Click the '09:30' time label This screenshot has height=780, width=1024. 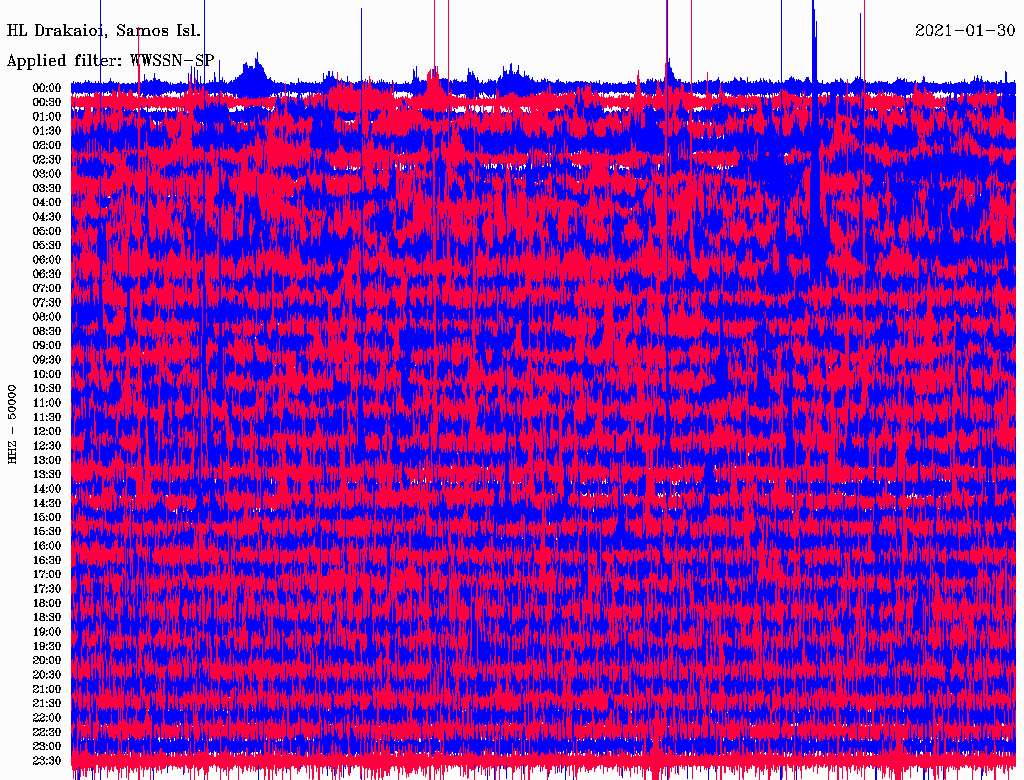(47, 360)
